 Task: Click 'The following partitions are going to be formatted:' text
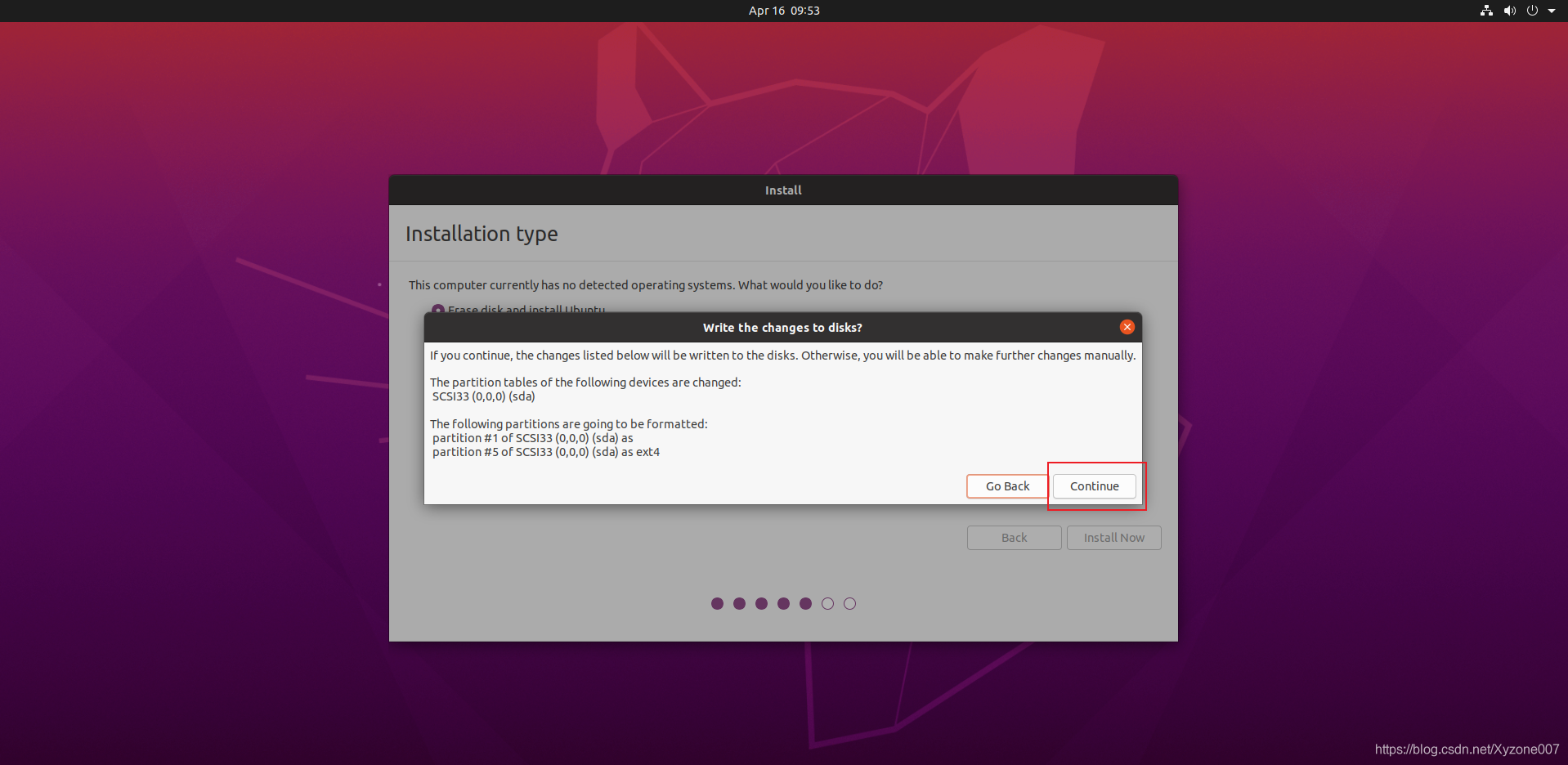pyautogui.click(x=569, y=424)
